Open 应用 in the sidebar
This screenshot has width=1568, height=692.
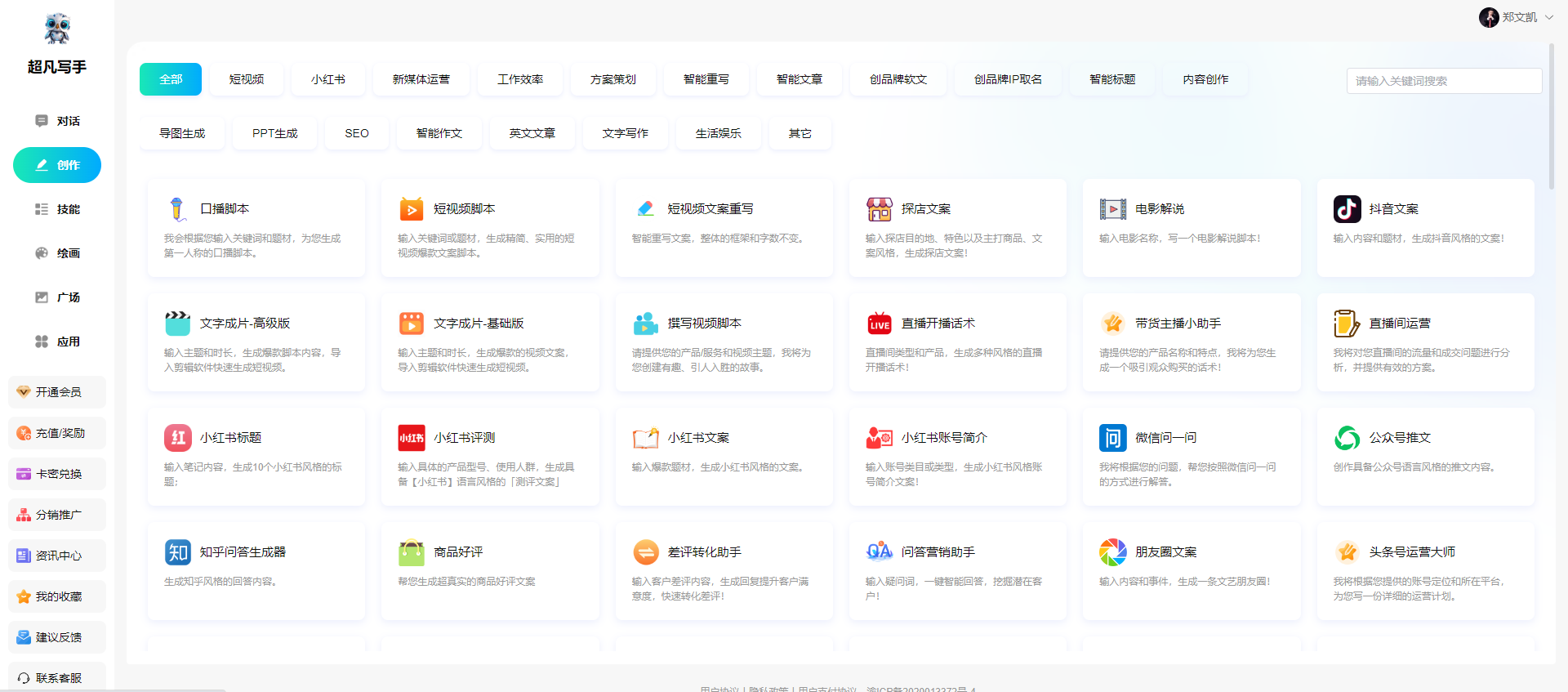(x=57, y=342)
